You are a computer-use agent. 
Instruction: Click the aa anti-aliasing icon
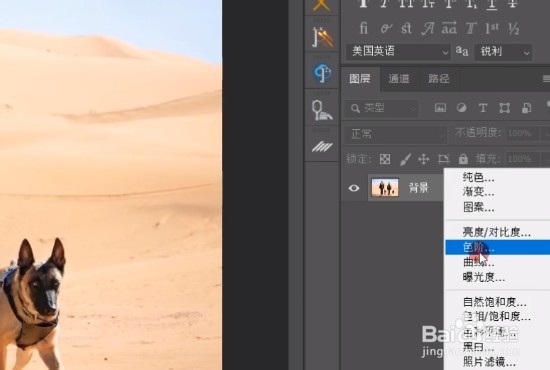click(x=462, y=51)
